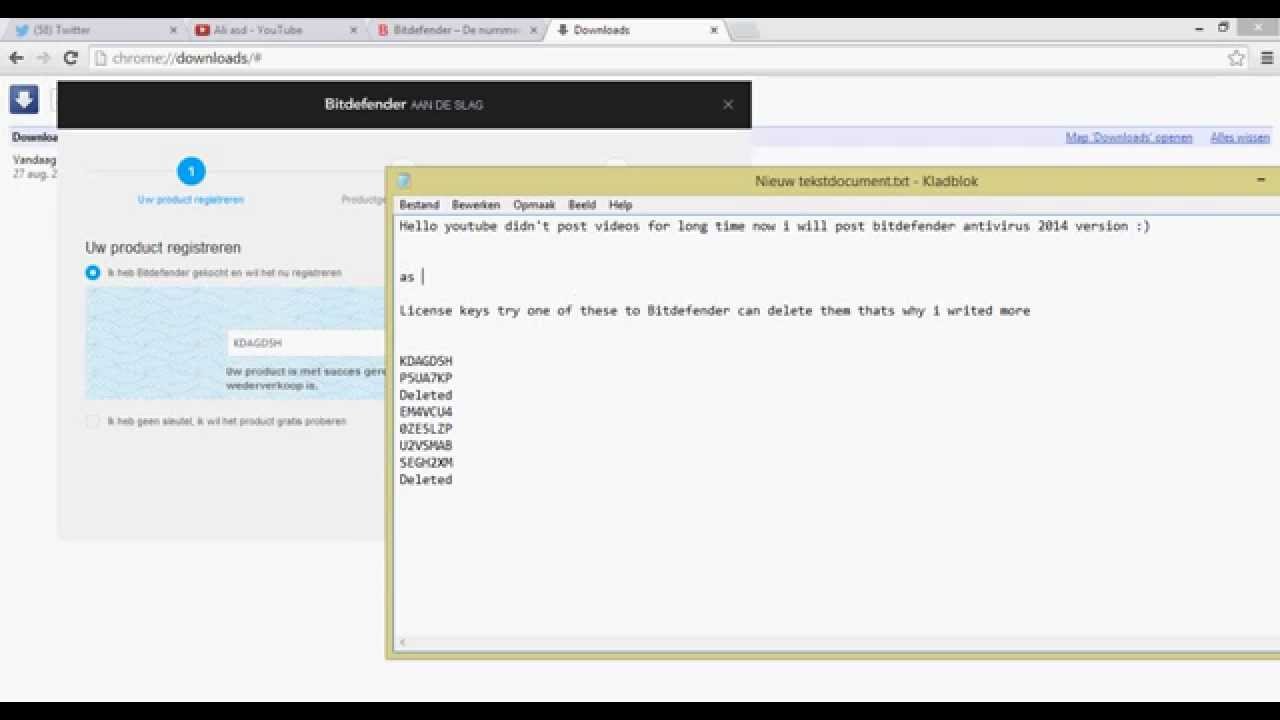The width and height of the screenshot is (1280, 720).
Task: Click step 1 circle in Bitdefender wizard
Action: [191, 172]
